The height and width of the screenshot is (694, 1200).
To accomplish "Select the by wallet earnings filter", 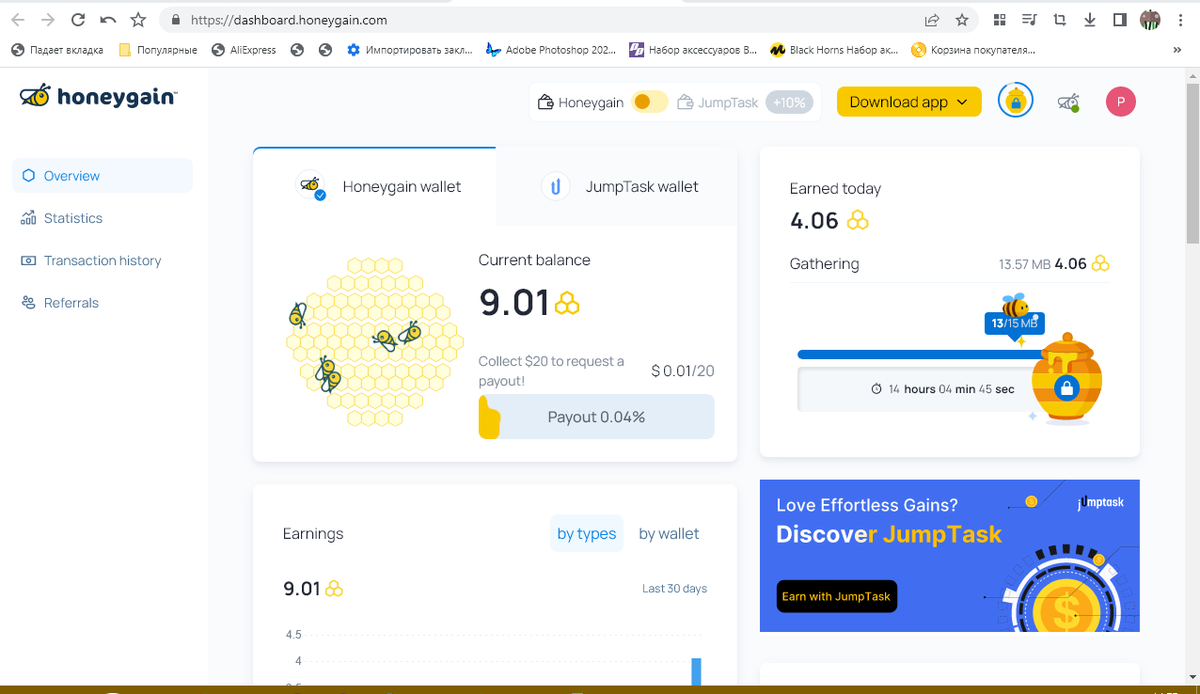I will (669, 534).
